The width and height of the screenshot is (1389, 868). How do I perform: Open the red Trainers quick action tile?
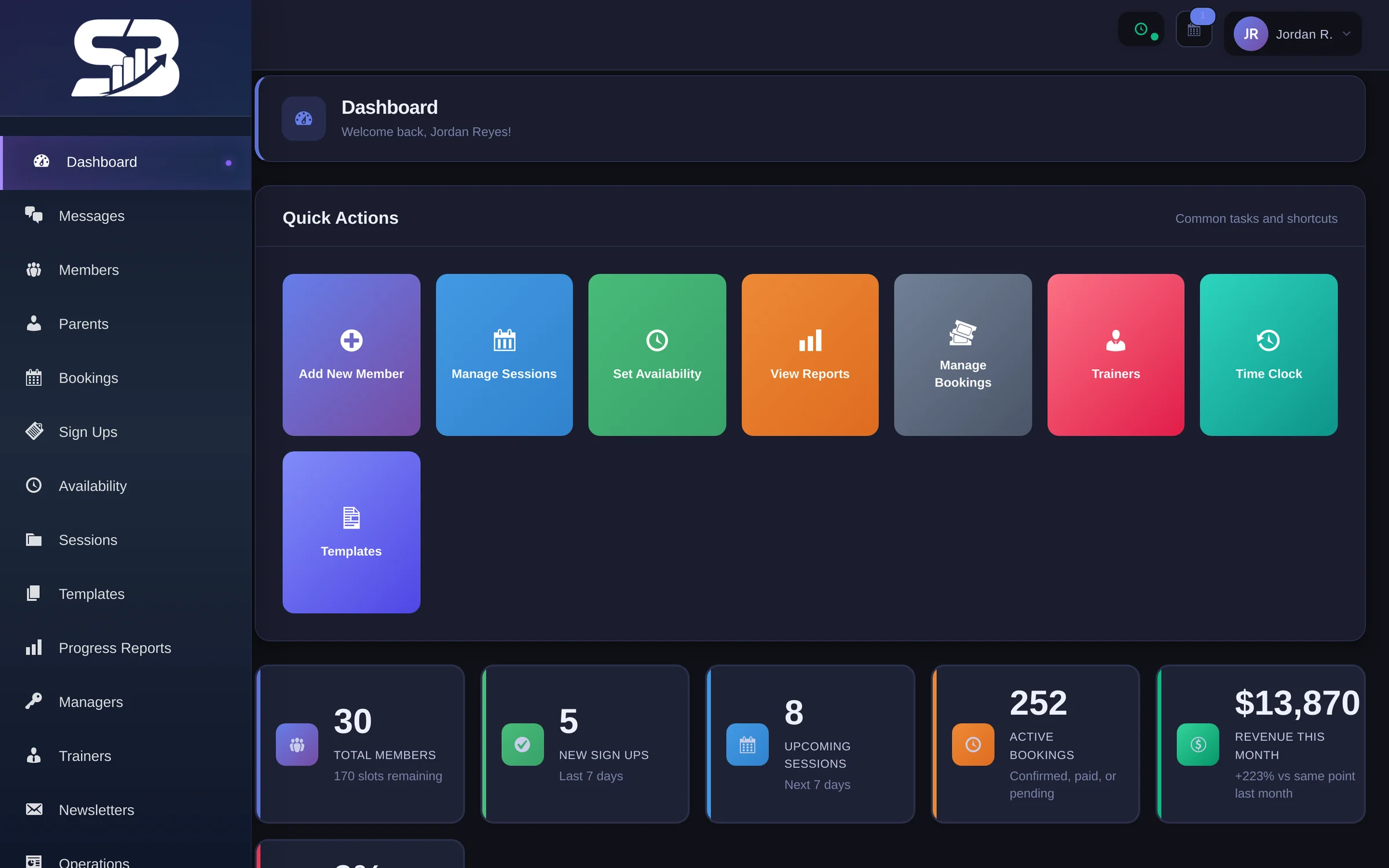click(x=1115, y=355)
